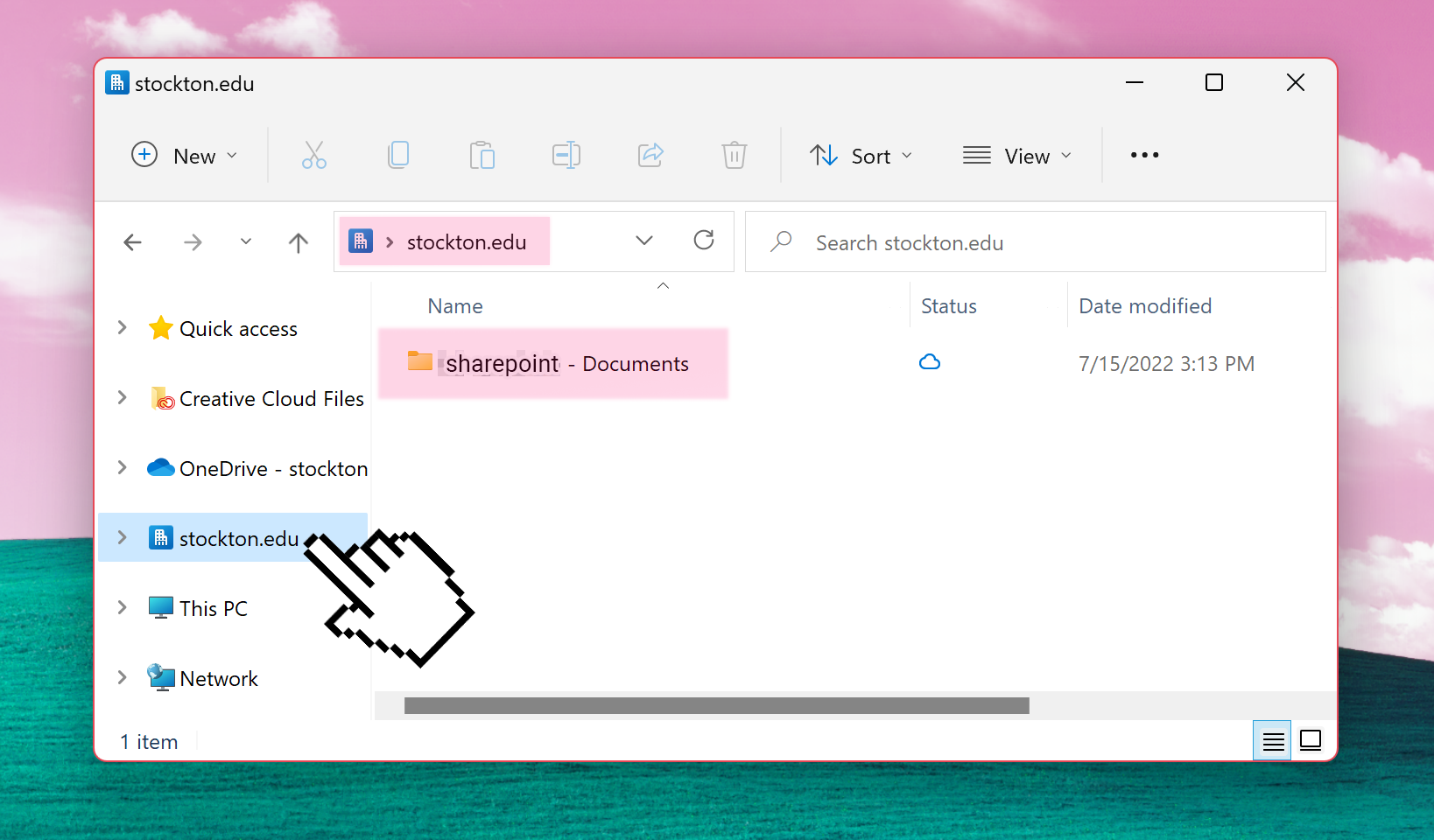Open the See more ellipsis menu

point(1144,155)
